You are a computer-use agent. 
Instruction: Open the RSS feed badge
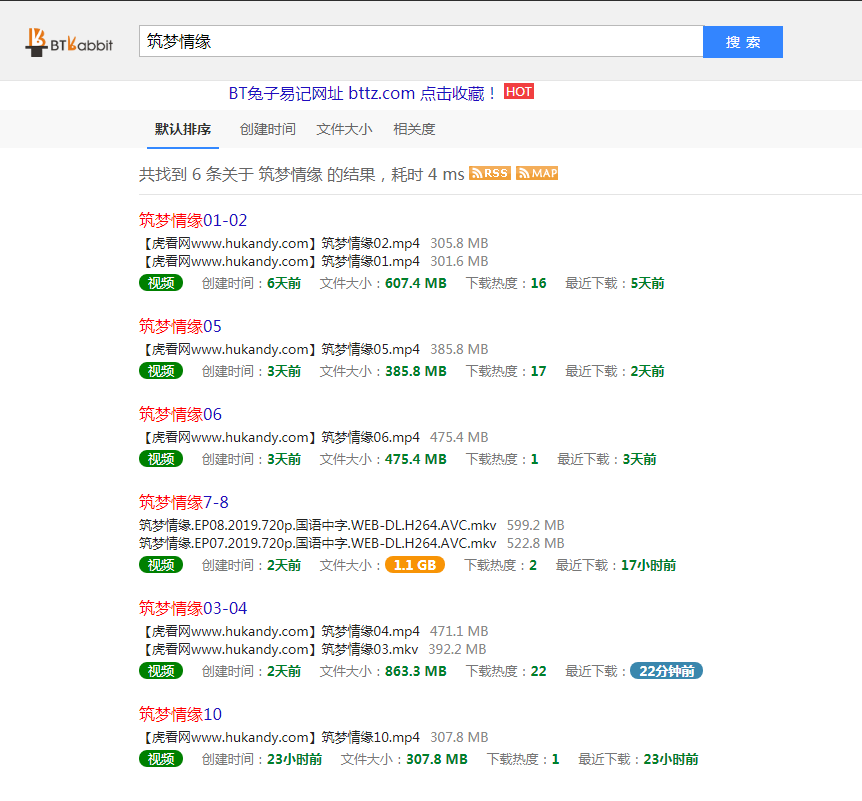489,173
